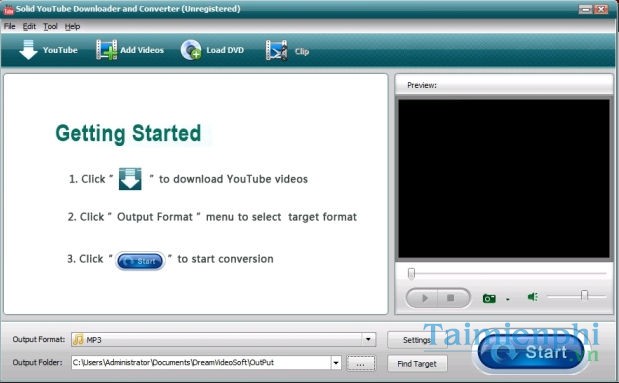Open the Settings button

(x=417, y=340)
